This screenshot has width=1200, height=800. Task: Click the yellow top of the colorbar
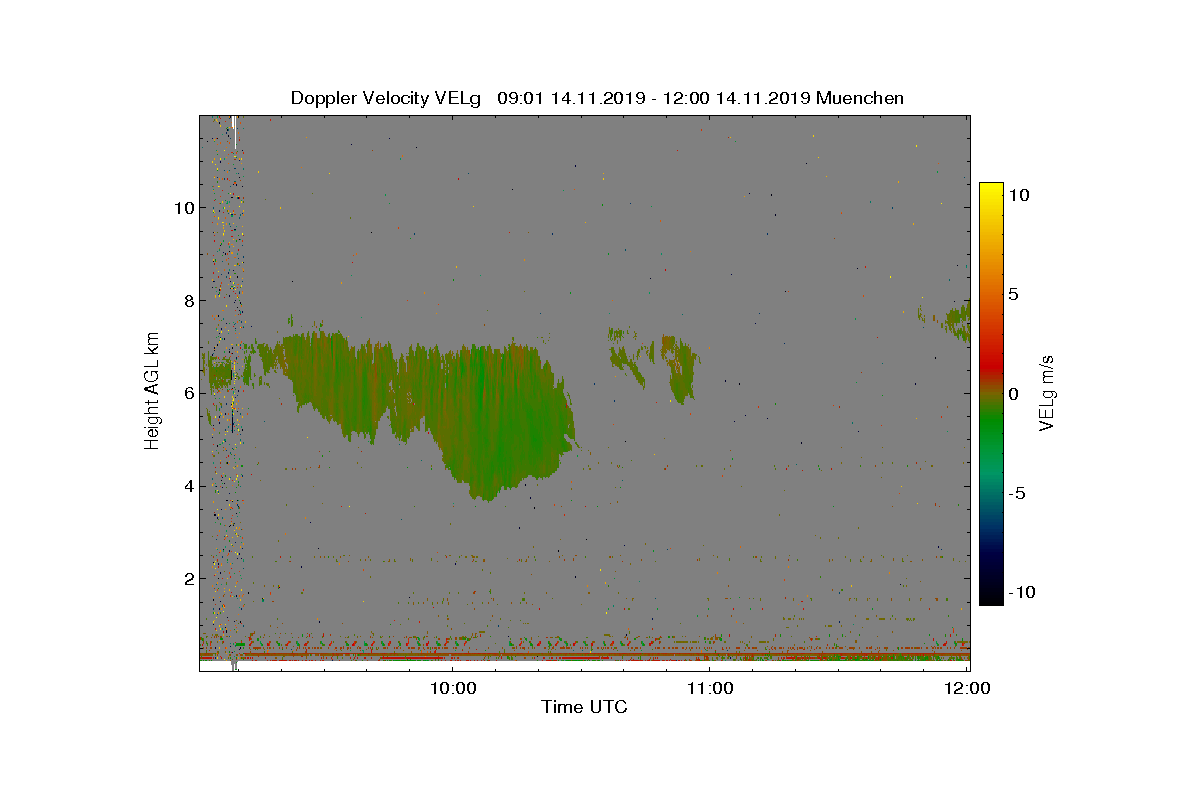(x=991, y=192)
